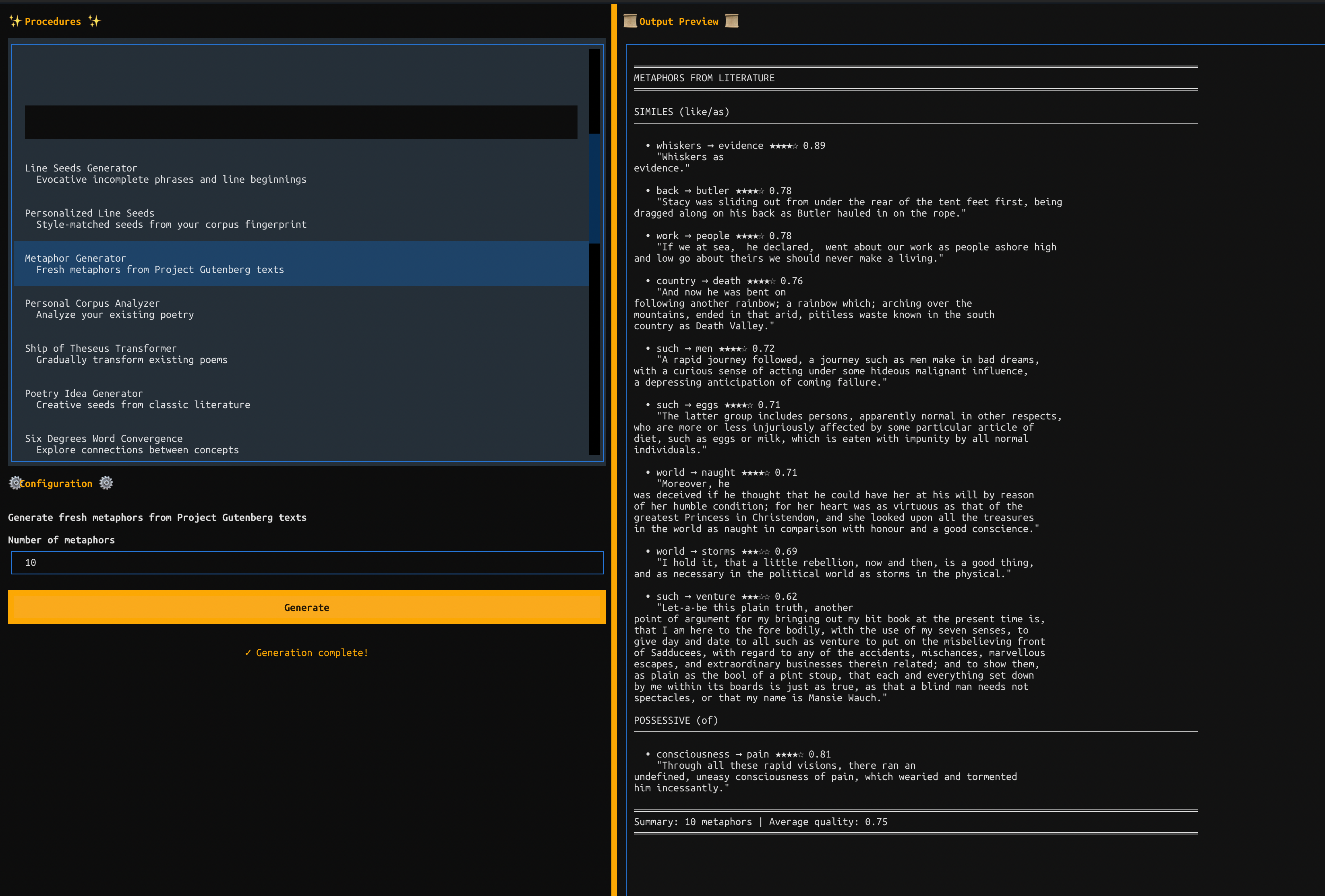Click the Generation complete status message
The height and width of the screenshot is (896, 1325).
click(x=307, y=652)
